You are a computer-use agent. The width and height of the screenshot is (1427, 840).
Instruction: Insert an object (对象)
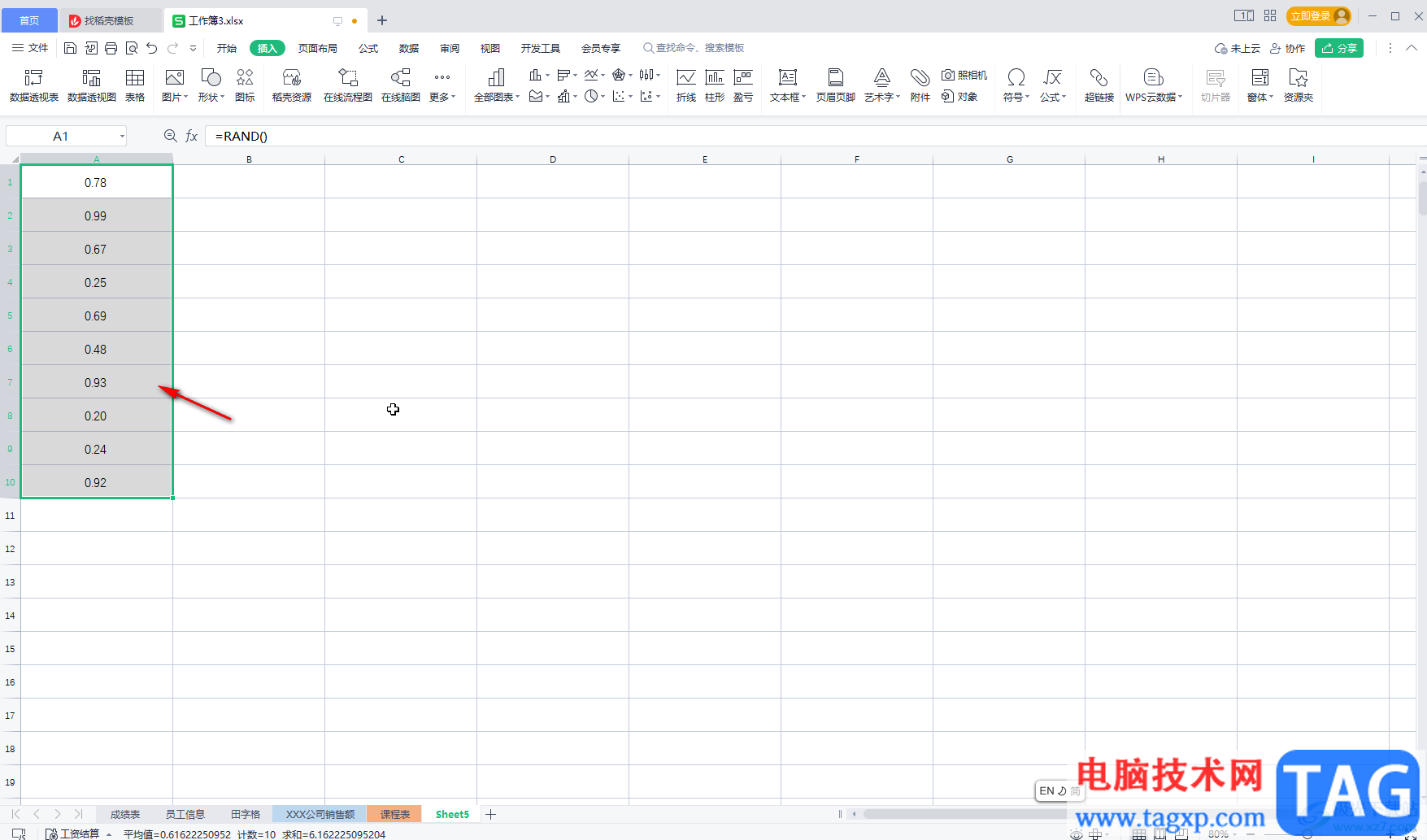[959, 97]
